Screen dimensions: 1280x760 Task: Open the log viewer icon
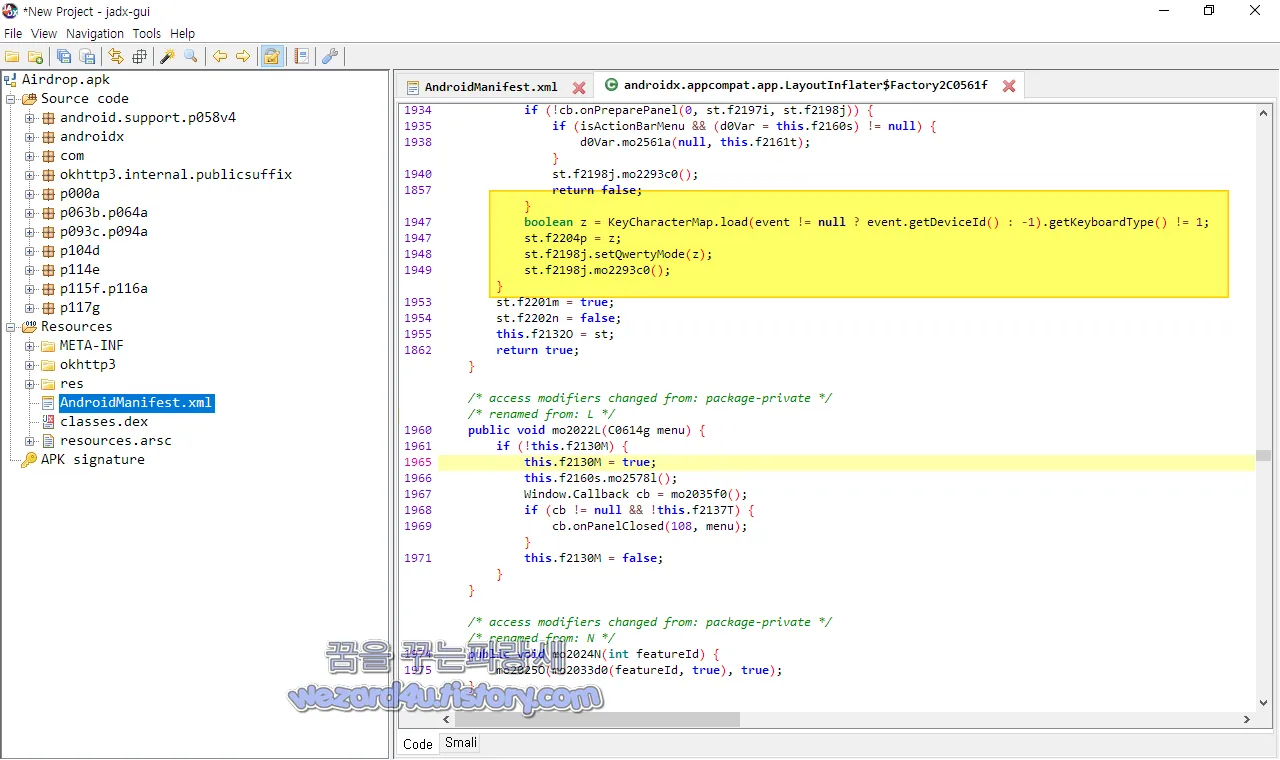point(301,57)
